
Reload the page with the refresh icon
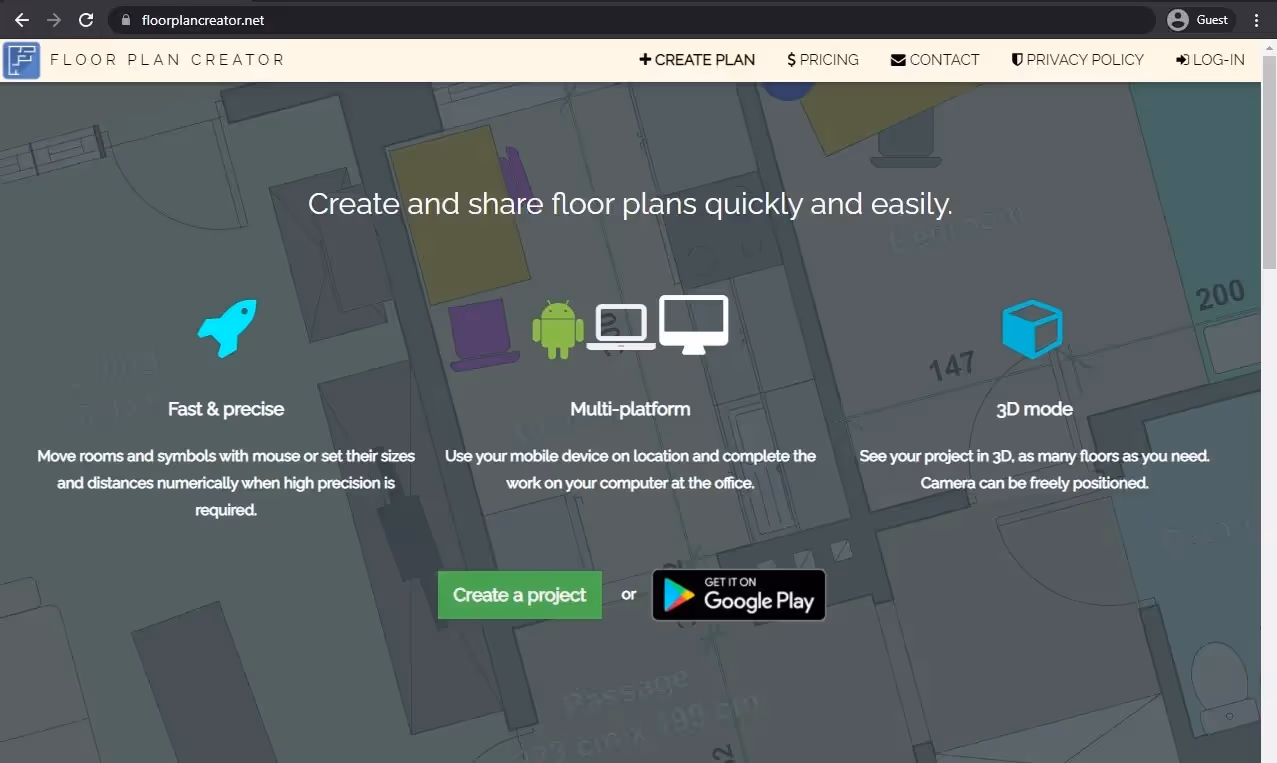pos(86,20)
